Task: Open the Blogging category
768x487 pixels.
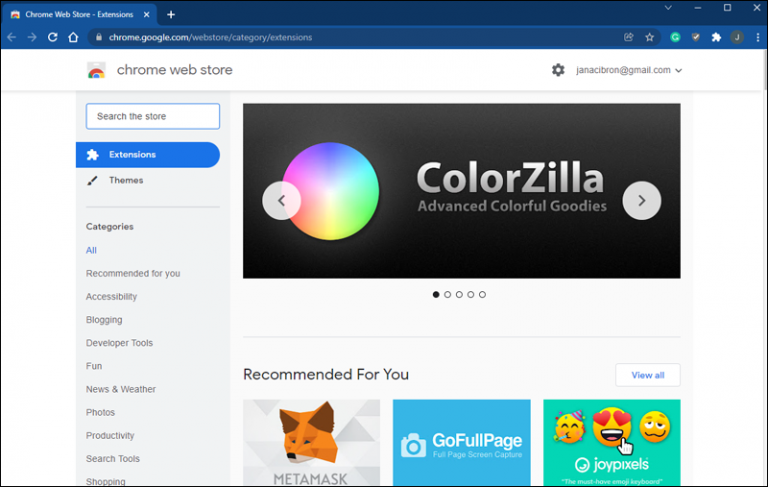Action: tap(104, 319)
